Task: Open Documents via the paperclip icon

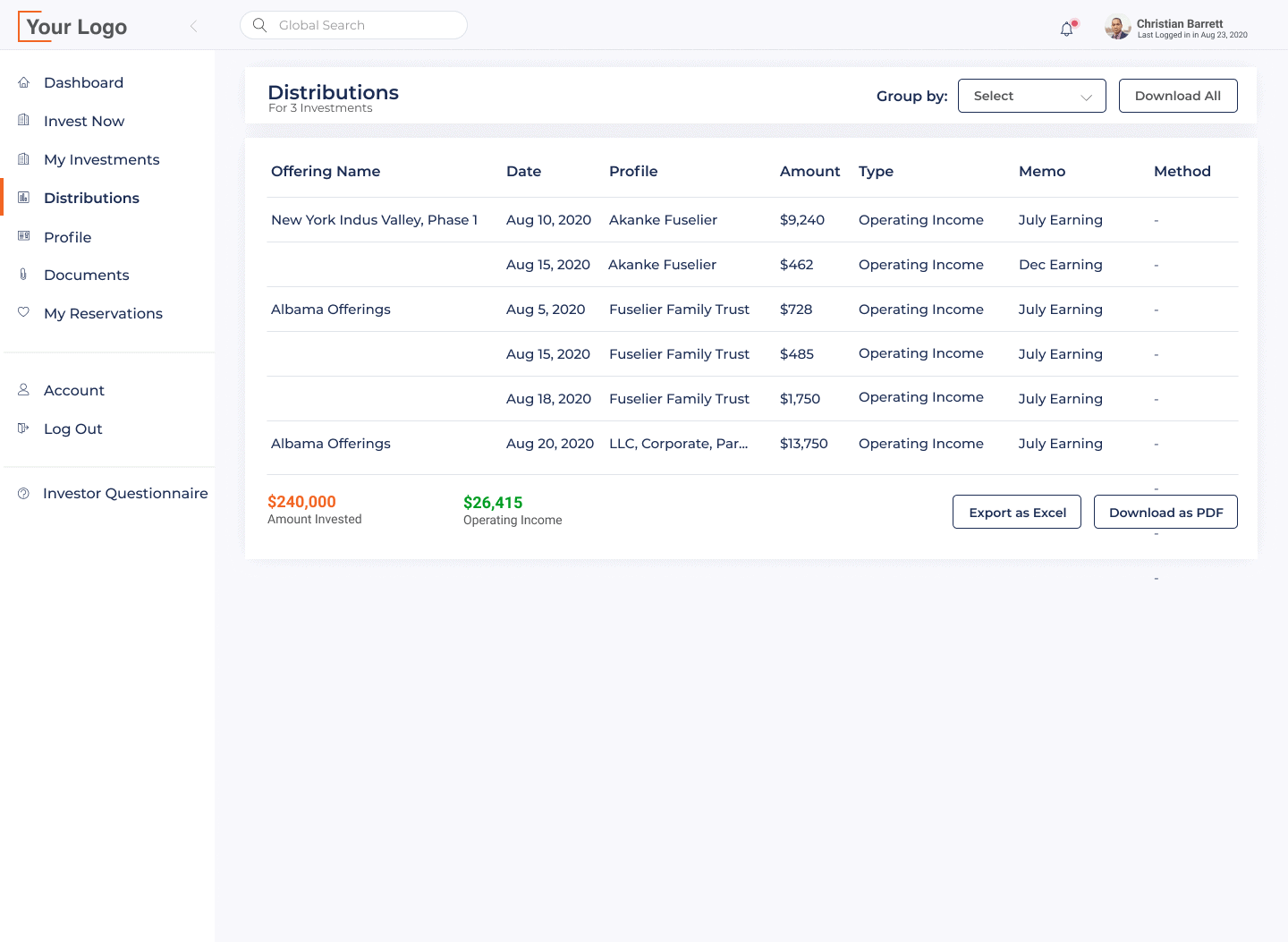Action: pos(23,275)
